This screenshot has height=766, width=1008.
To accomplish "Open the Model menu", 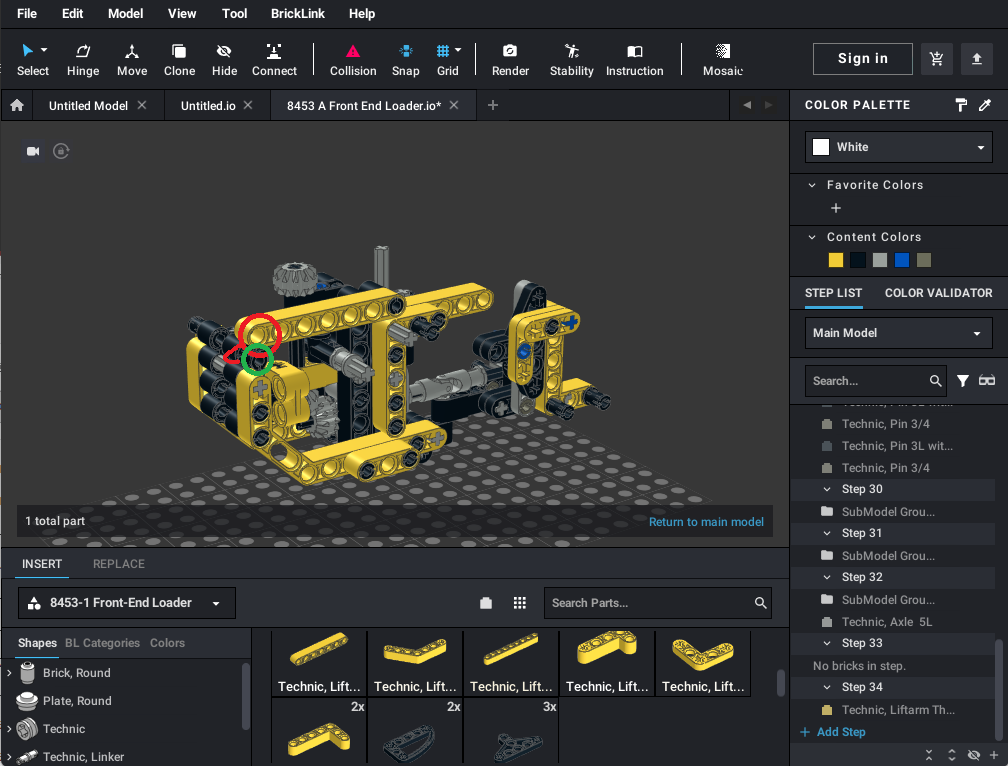I will coord(125,13).
